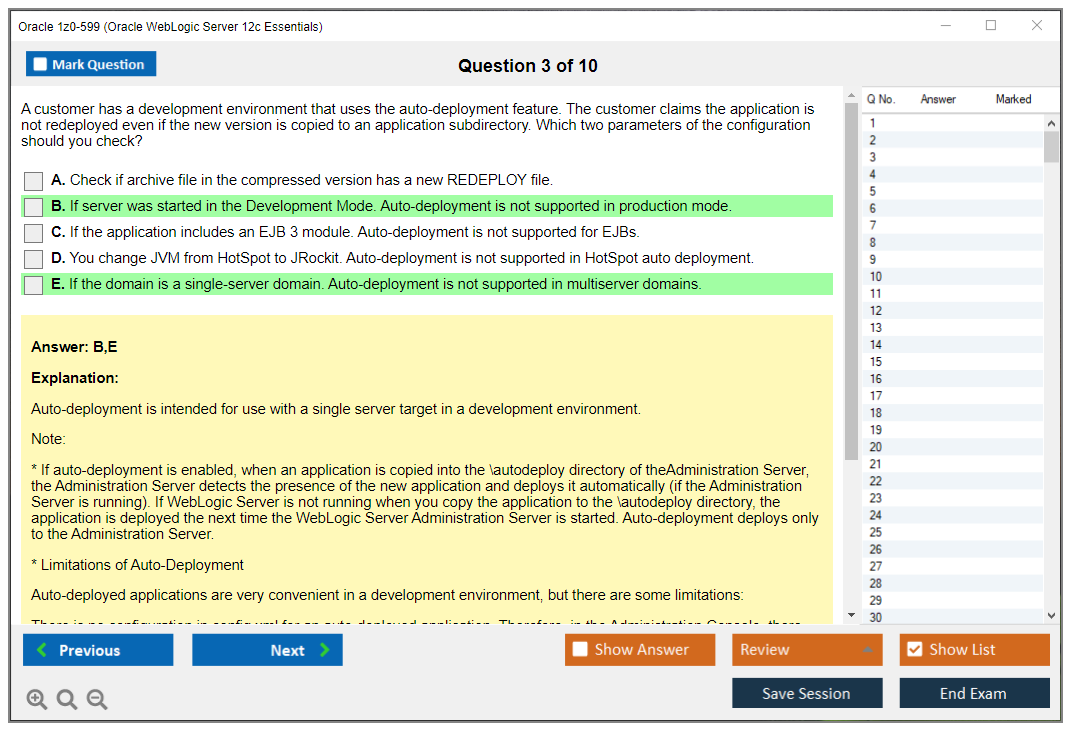Click the down arrow on the explanation panel scrollbar
The height and width of the screenshot is (735, 1075).
coord(852,614)
